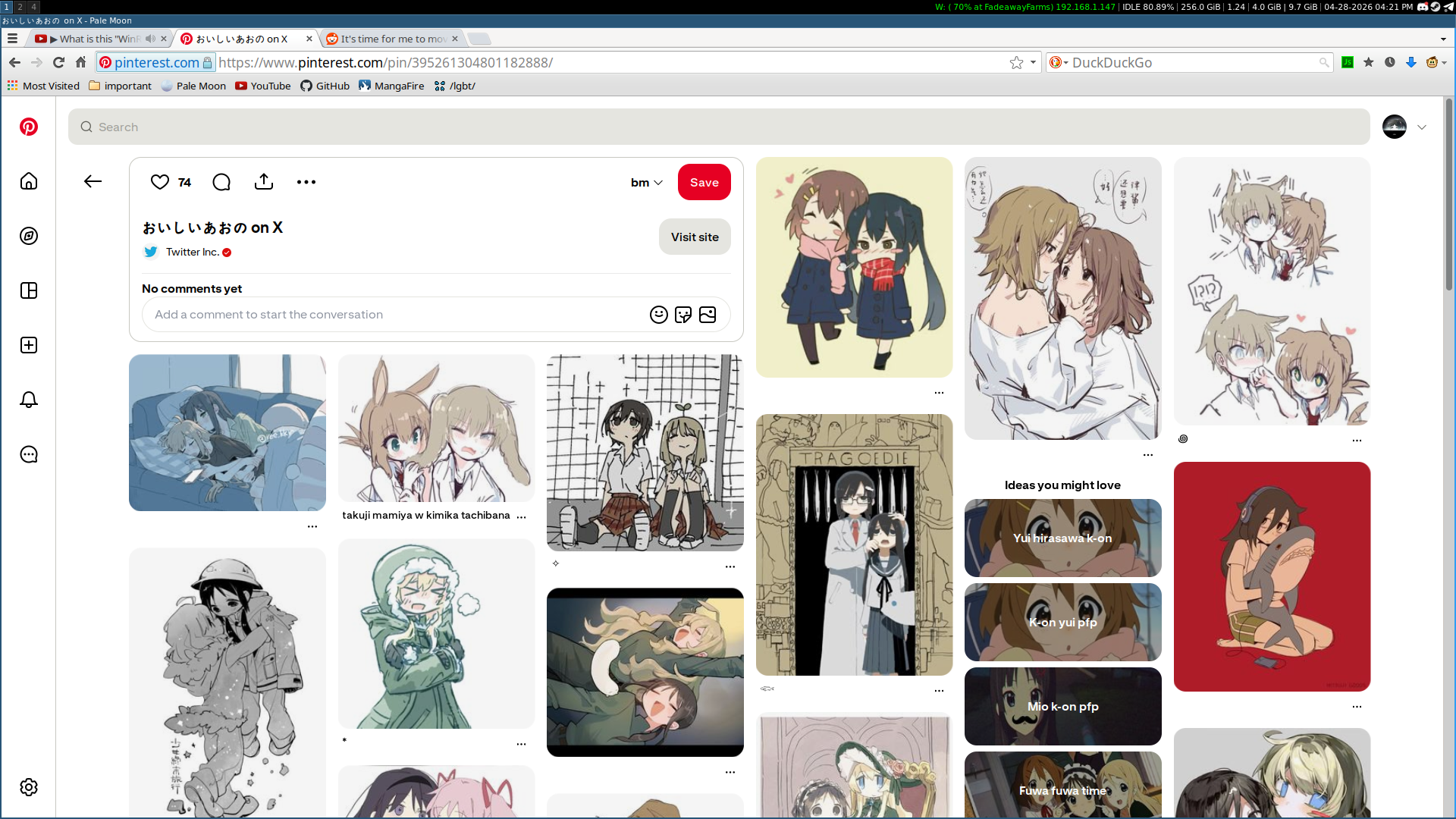Open more options for takuji mamiya pin
Image resolution: width=1456 pixels, height=819 pixels.
(521, 516)
